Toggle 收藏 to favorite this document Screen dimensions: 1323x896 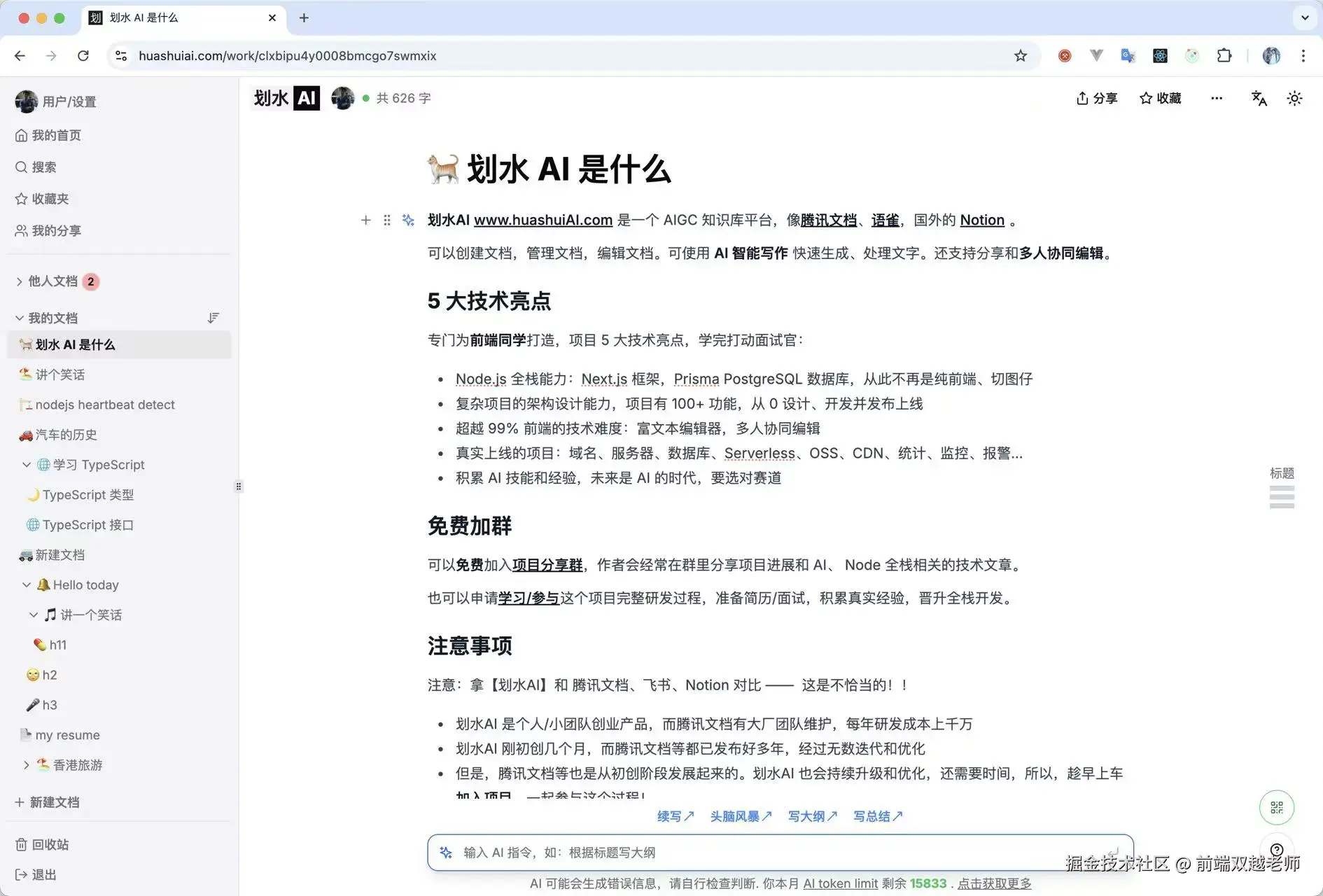(1159, 98)
